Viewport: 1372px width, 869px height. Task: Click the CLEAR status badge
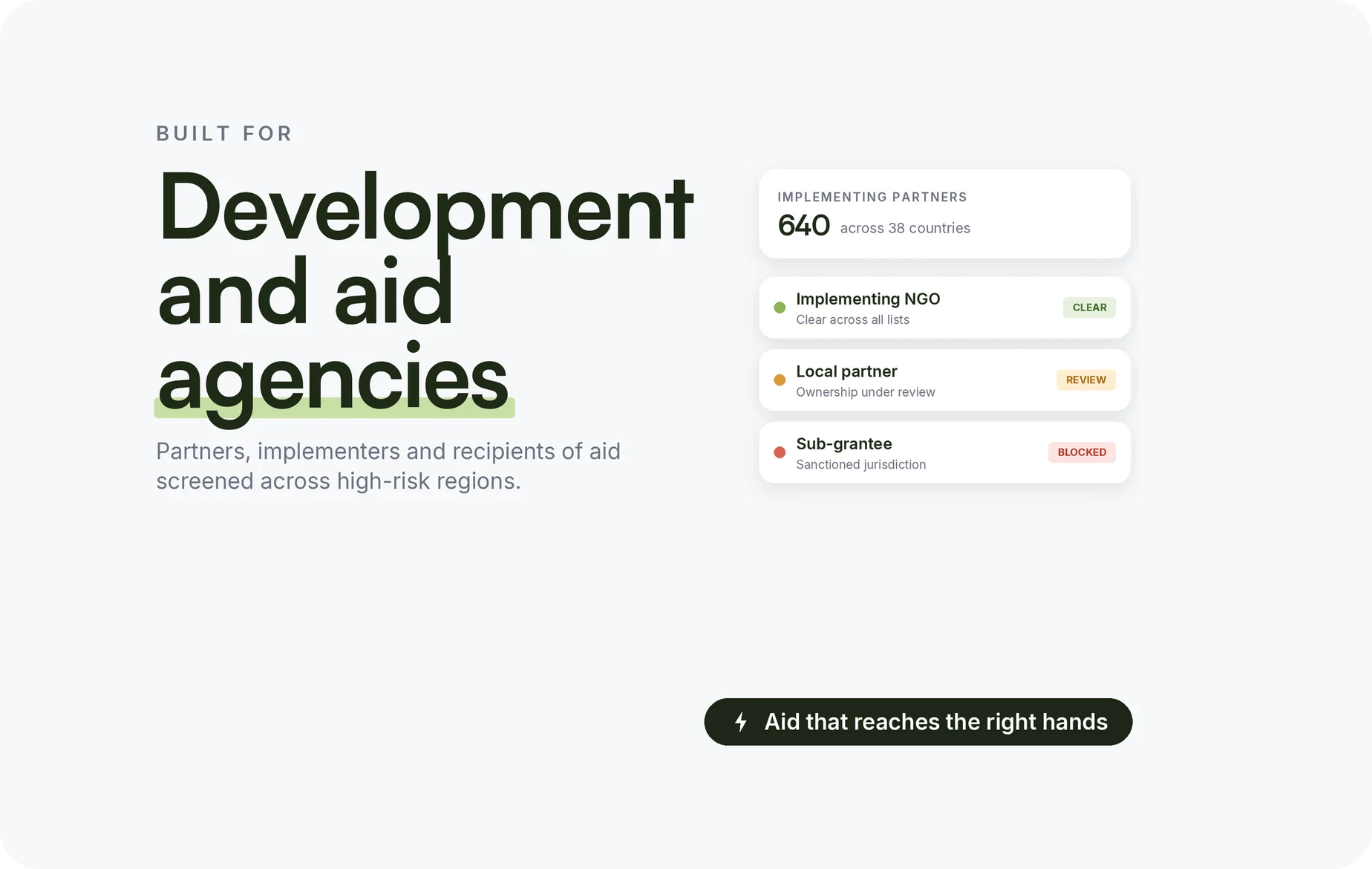pos(1089,307)
